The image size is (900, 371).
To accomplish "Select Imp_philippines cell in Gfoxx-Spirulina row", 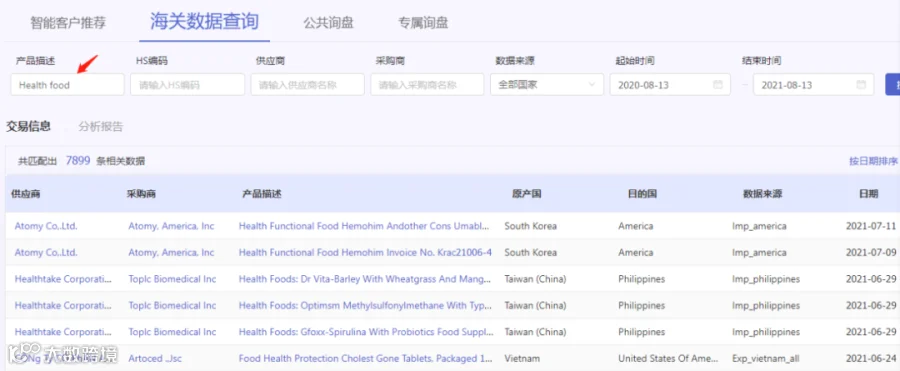I will [x=766, y=332].
